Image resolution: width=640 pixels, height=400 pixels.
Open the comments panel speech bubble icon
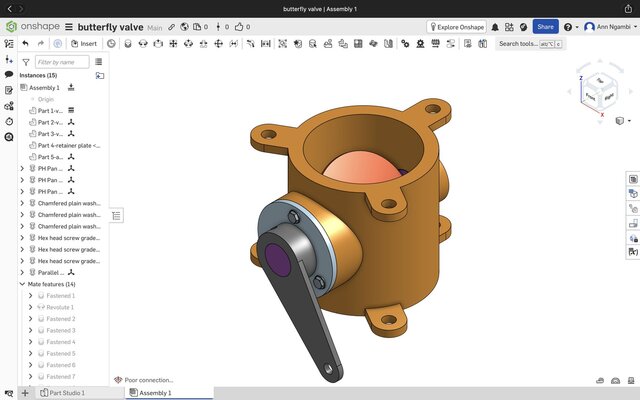pos(9,74)
